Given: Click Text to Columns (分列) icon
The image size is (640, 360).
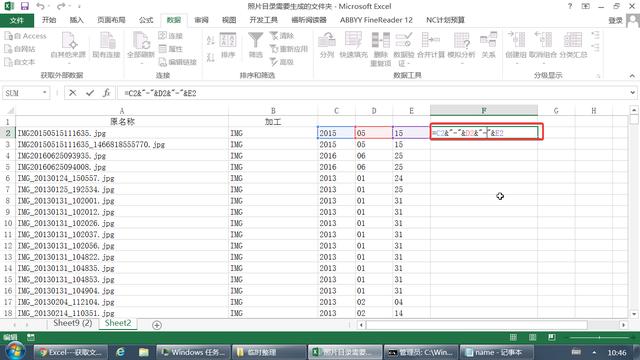Looking at the screenshot, I should (x=327, y=45).
